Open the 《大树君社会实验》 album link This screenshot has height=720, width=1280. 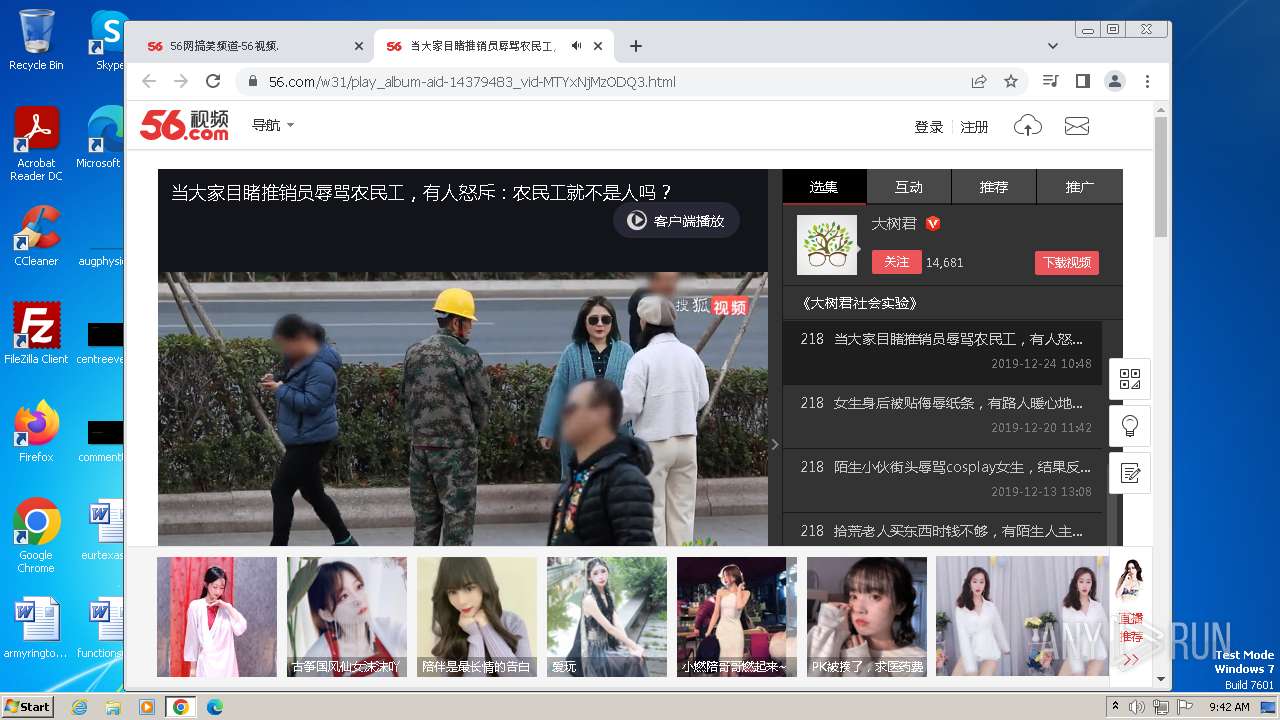tap(859, 303)
